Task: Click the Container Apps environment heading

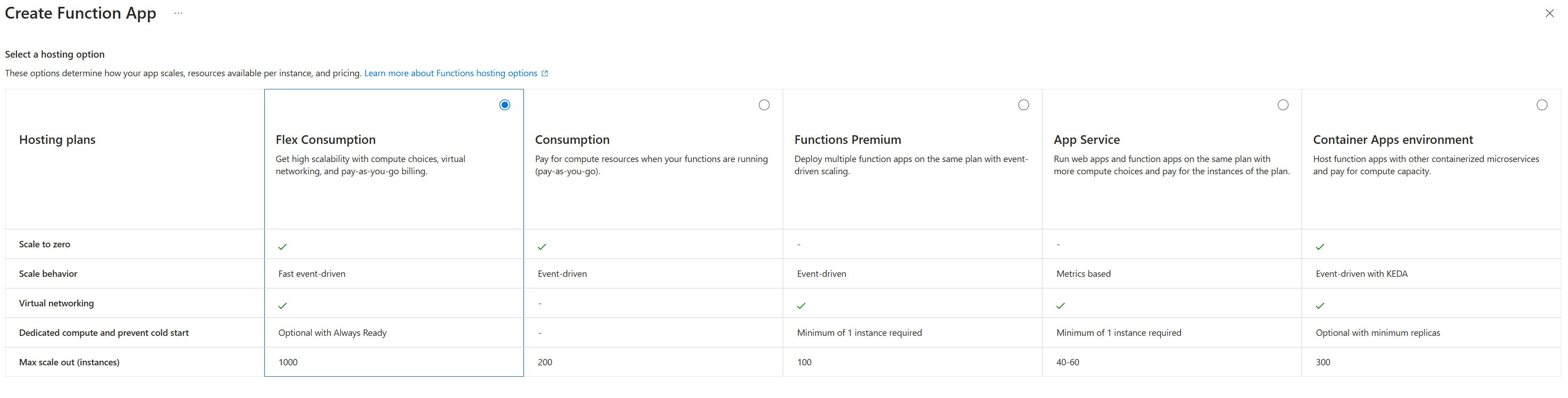Action: pyautogui.click(x=1393, y=139)
